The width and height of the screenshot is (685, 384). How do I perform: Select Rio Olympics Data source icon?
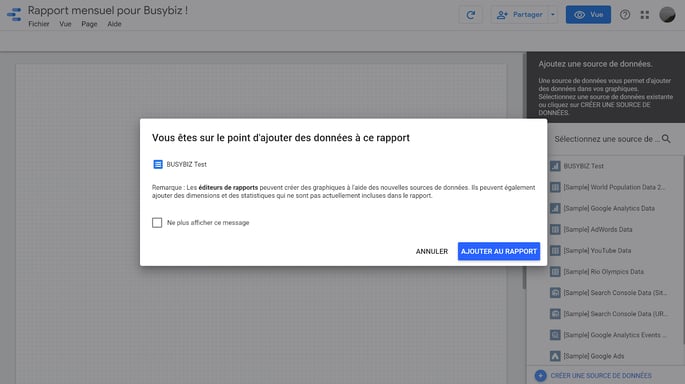click(x=555, y=272)
